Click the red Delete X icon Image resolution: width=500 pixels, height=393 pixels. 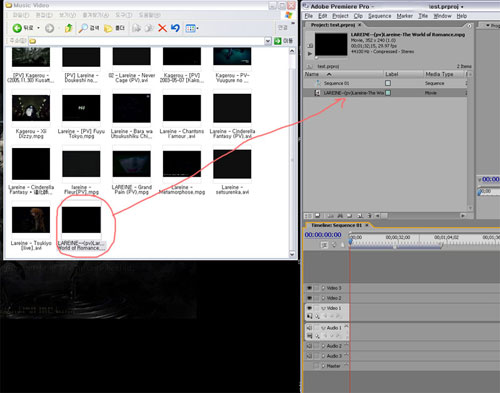pos(162,28)
